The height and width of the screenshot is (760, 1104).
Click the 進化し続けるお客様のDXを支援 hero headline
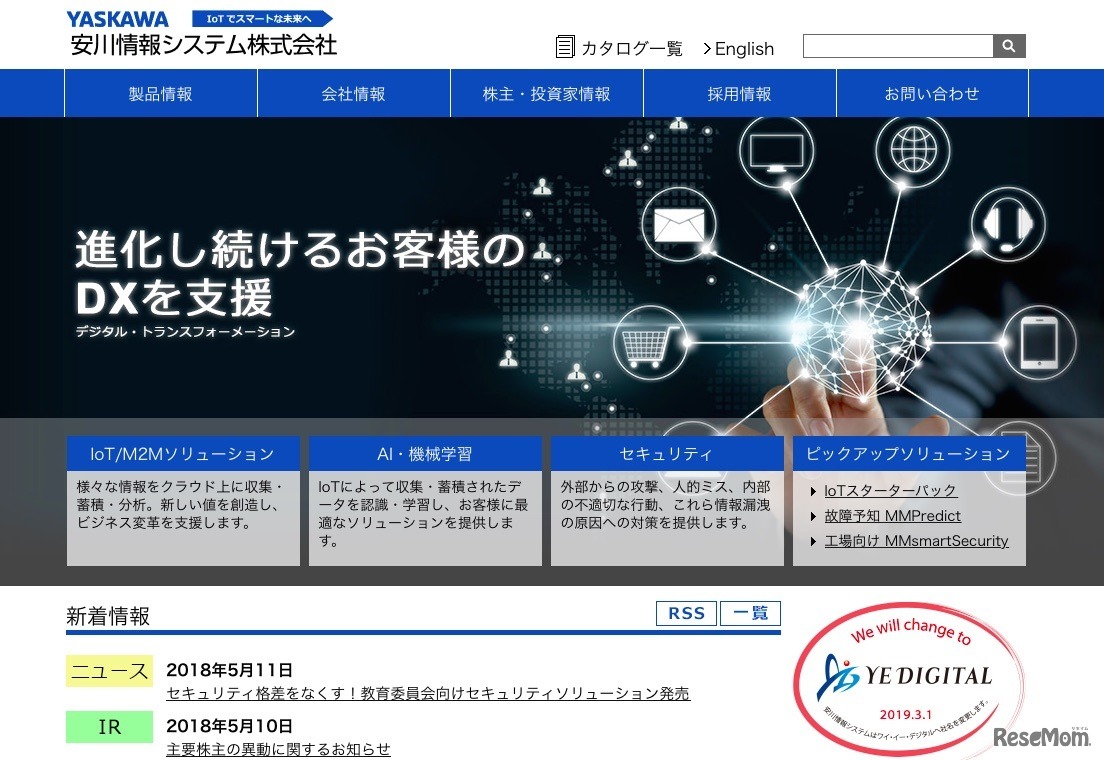[x=301, y=273]
